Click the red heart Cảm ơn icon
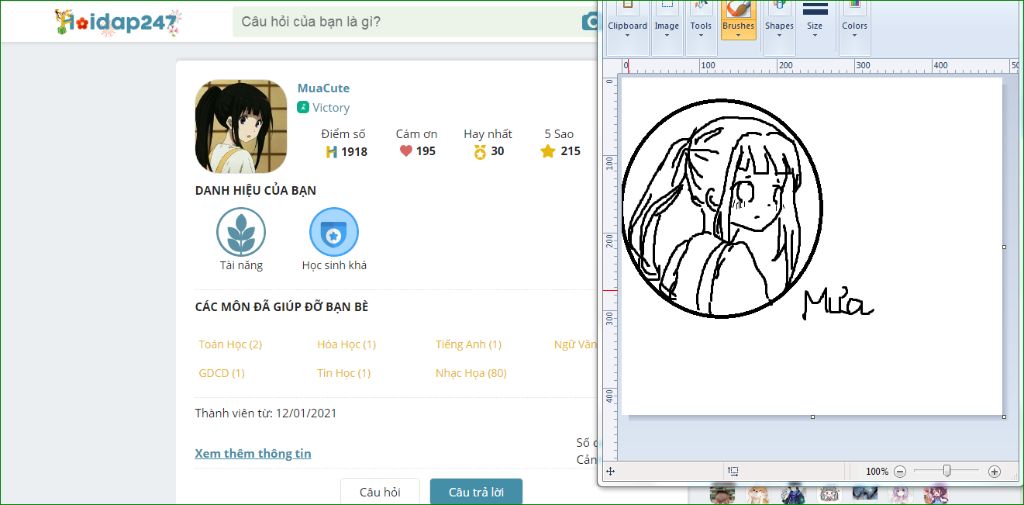Screen dimensions: 1024x505 point(406,151)
